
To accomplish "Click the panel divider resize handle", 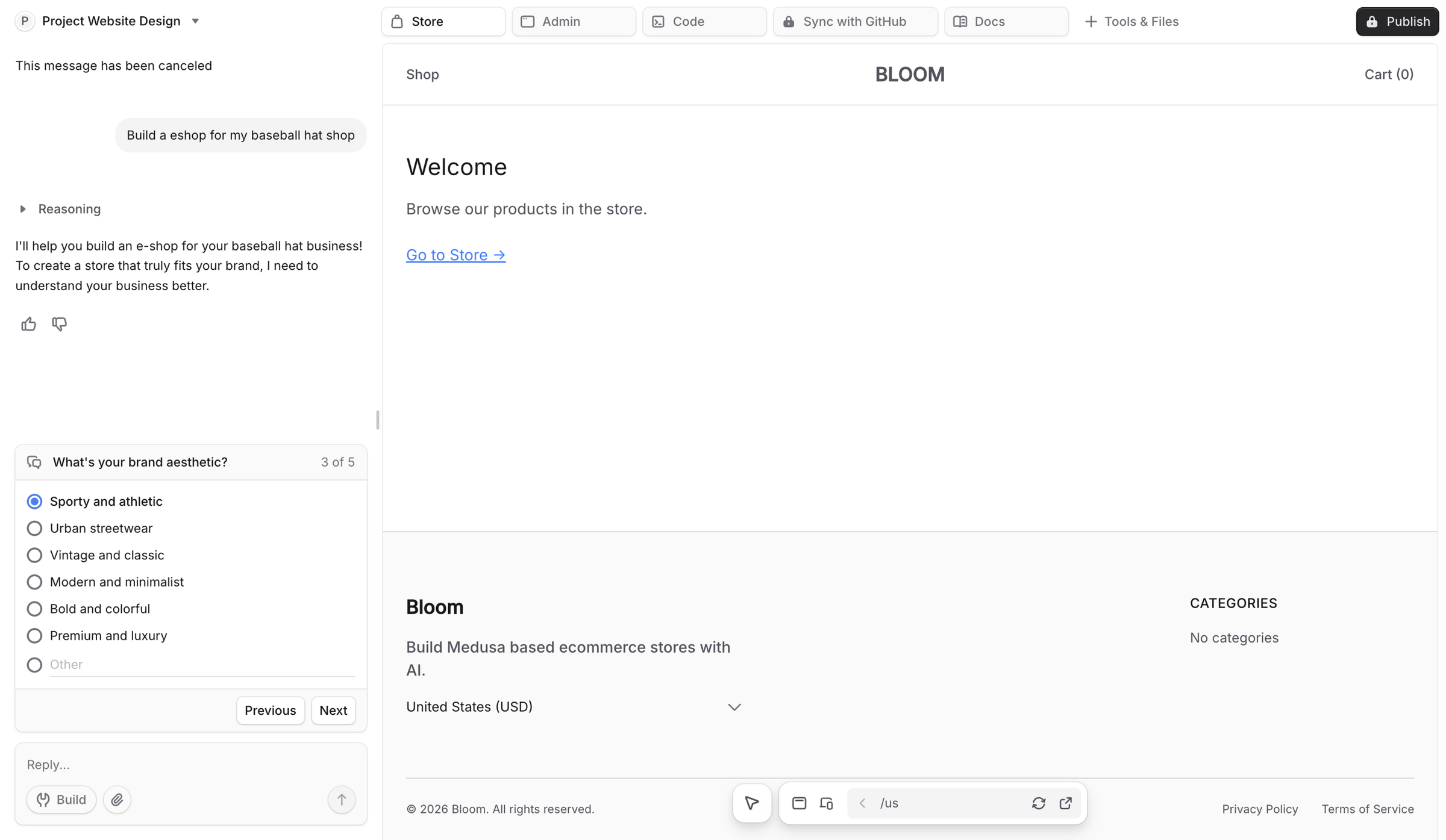I will [377, 420].
